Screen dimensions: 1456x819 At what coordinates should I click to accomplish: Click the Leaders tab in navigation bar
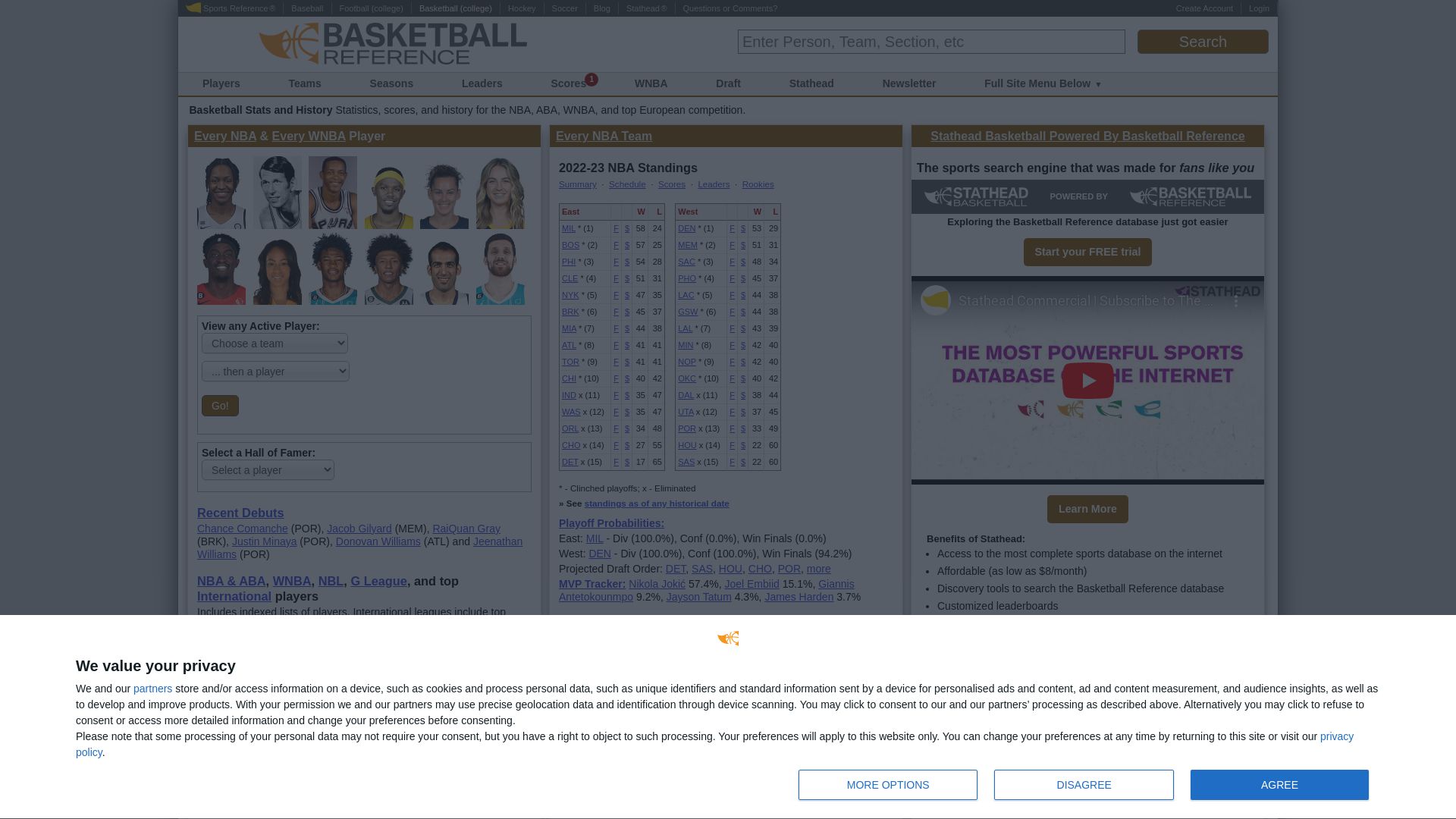tap(482, 83)
